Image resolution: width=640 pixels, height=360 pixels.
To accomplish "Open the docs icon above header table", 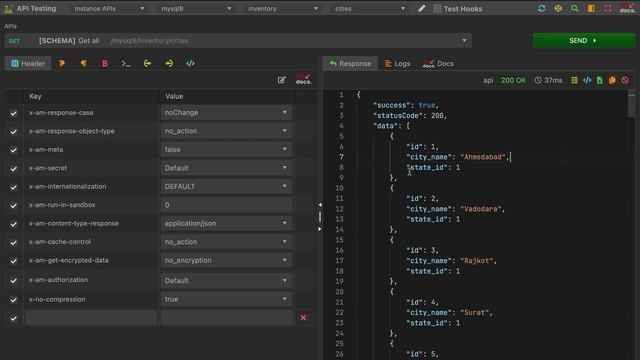I will point(303,80).
